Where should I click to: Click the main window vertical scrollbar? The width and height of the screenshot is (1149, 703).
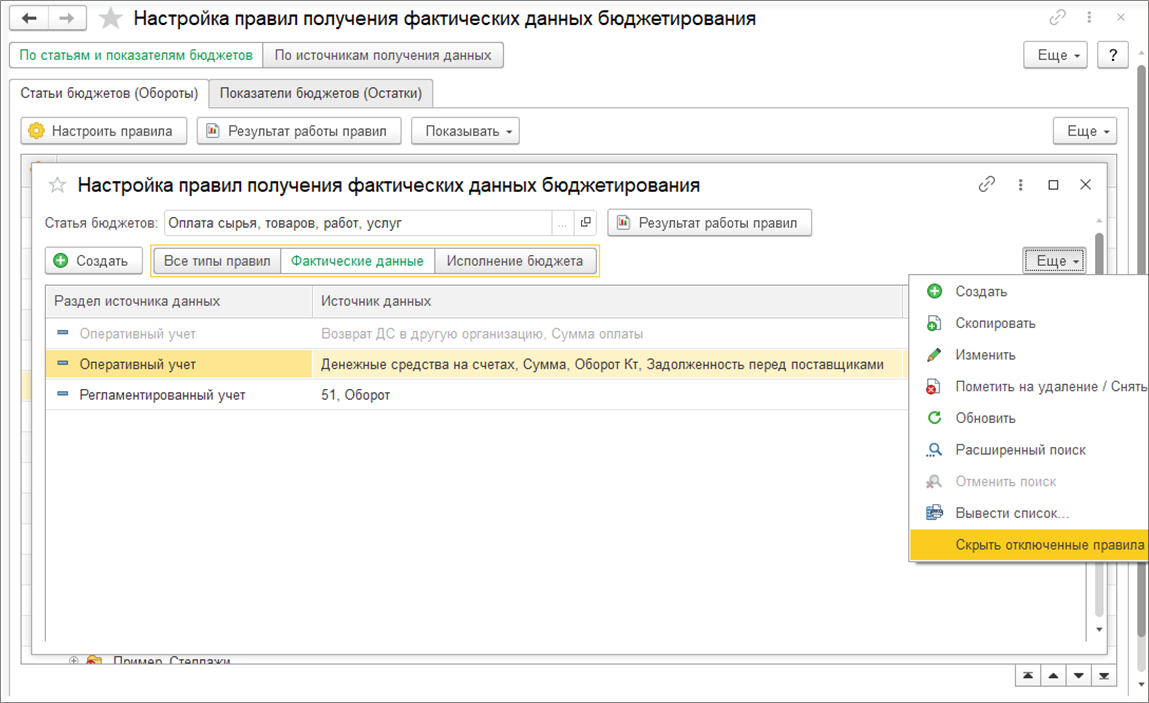point(1141,352)
